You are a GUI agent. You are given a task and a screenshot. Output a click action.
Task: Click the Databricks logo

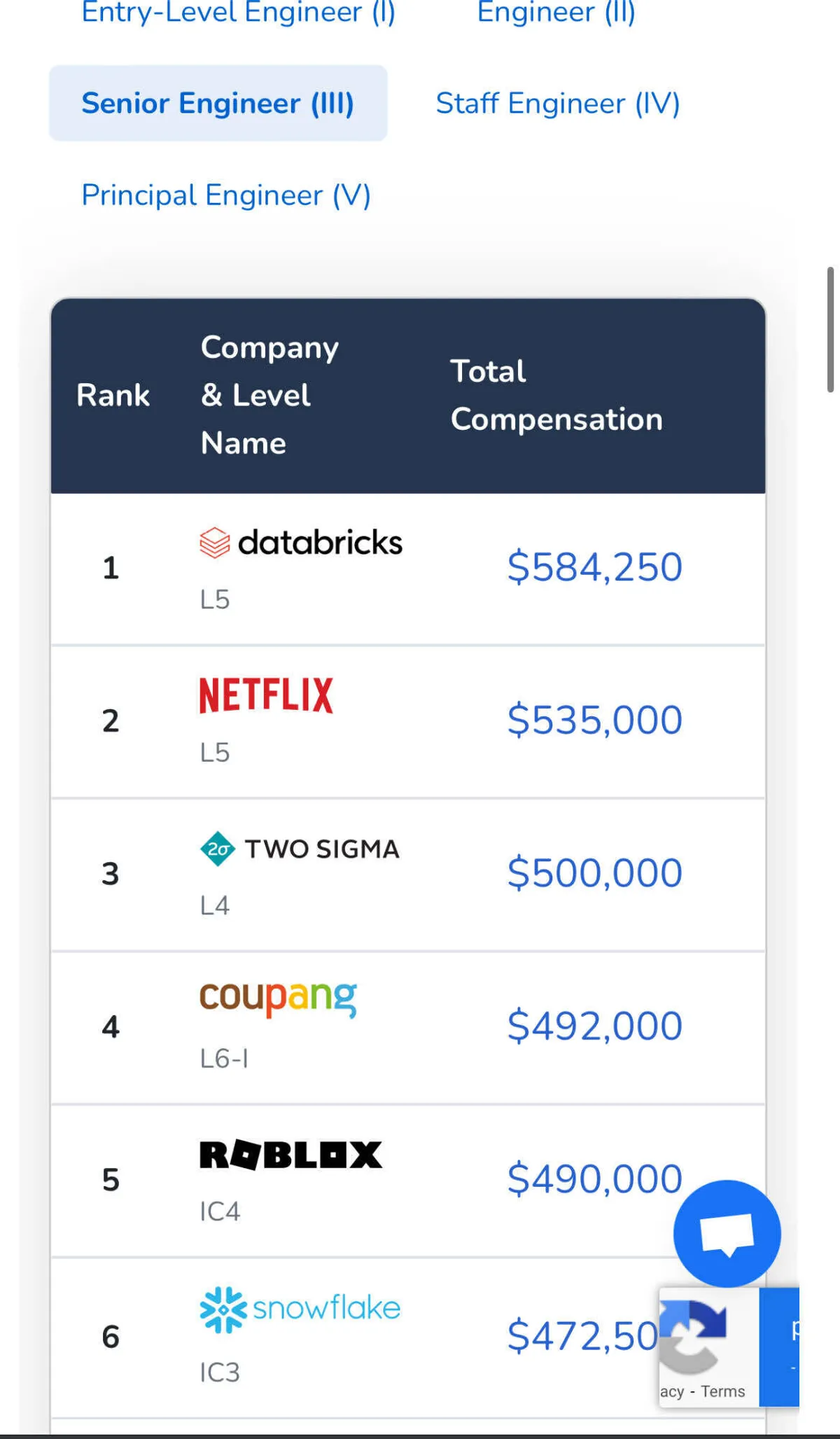301,543
